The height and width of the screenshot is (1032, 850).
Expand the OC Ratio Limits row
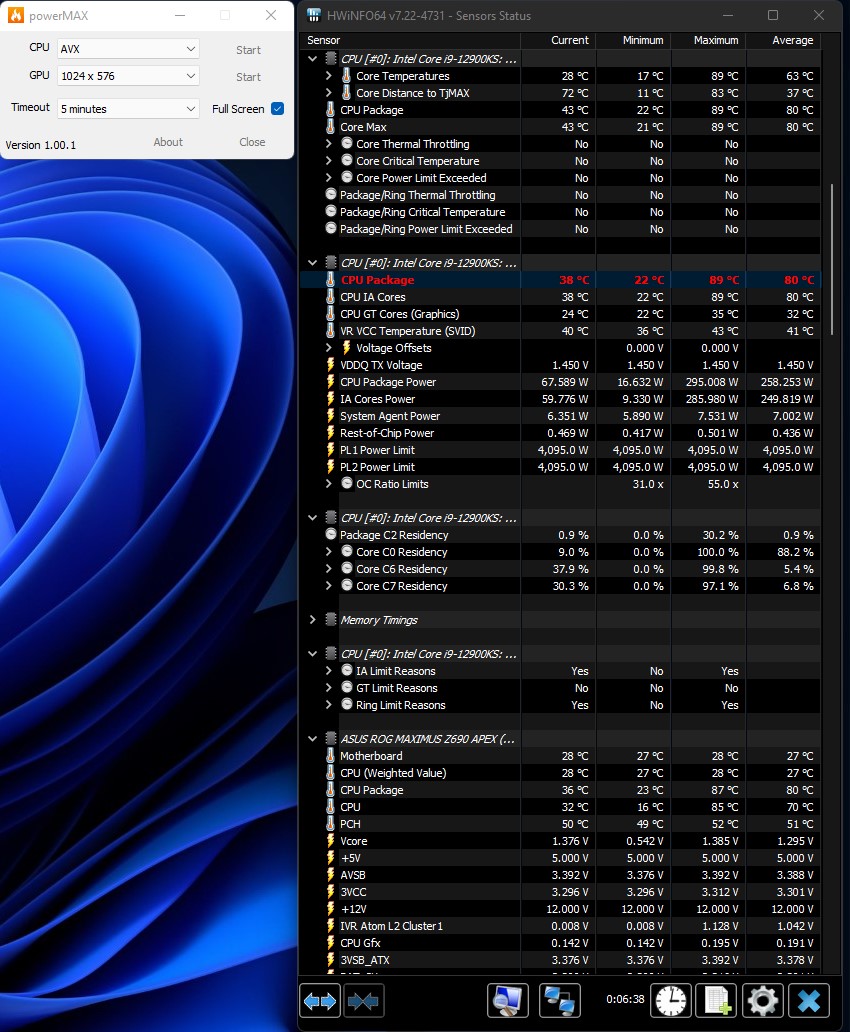[329, 484]
